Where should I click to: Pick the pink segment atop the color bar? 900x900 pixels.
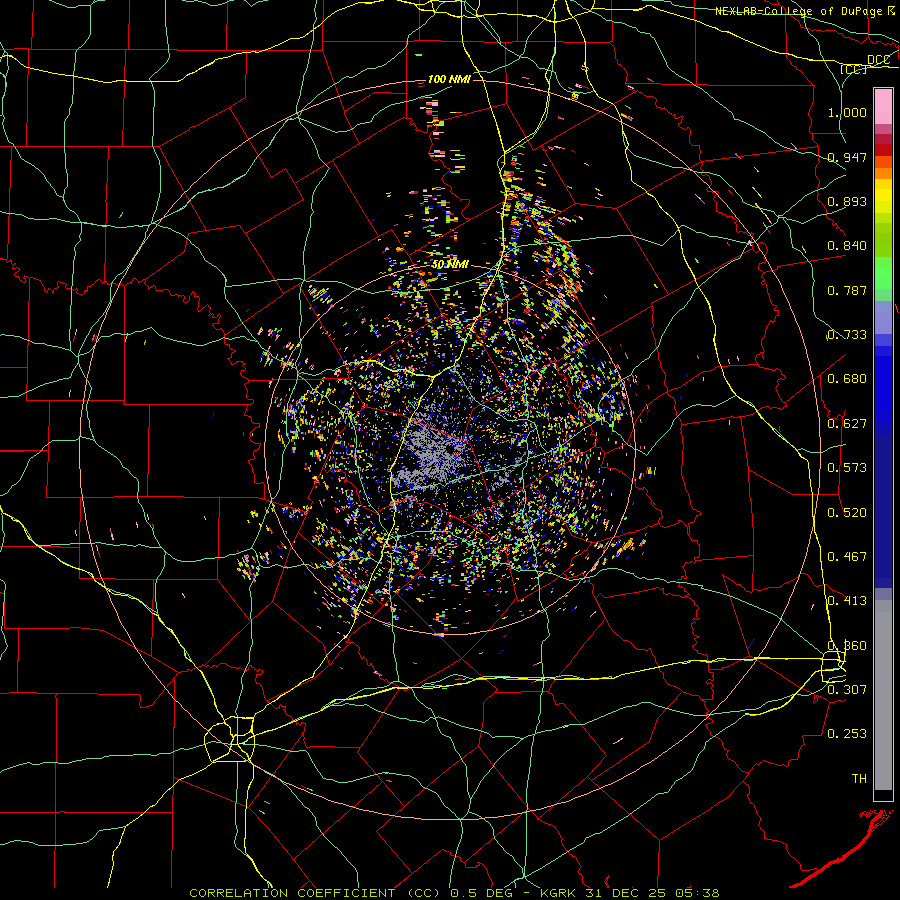coord(883,106)
